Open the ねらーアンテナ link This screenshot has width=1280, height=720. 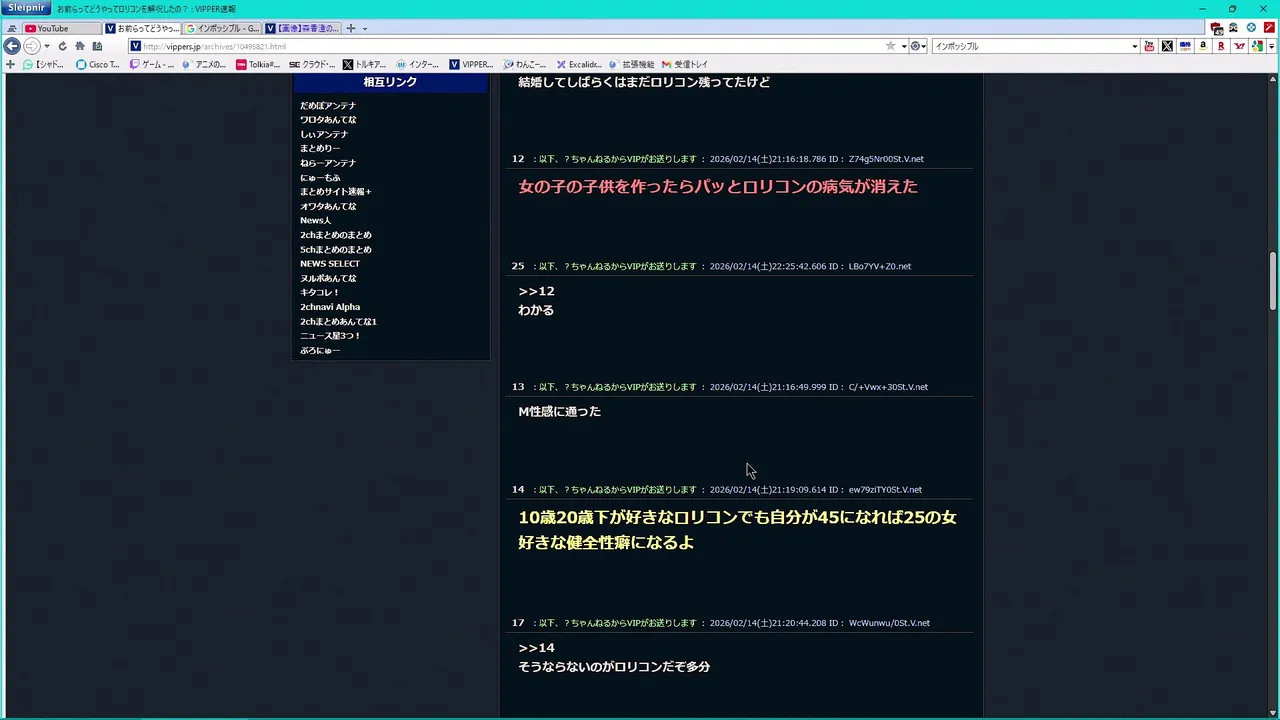tap(328, 163)
